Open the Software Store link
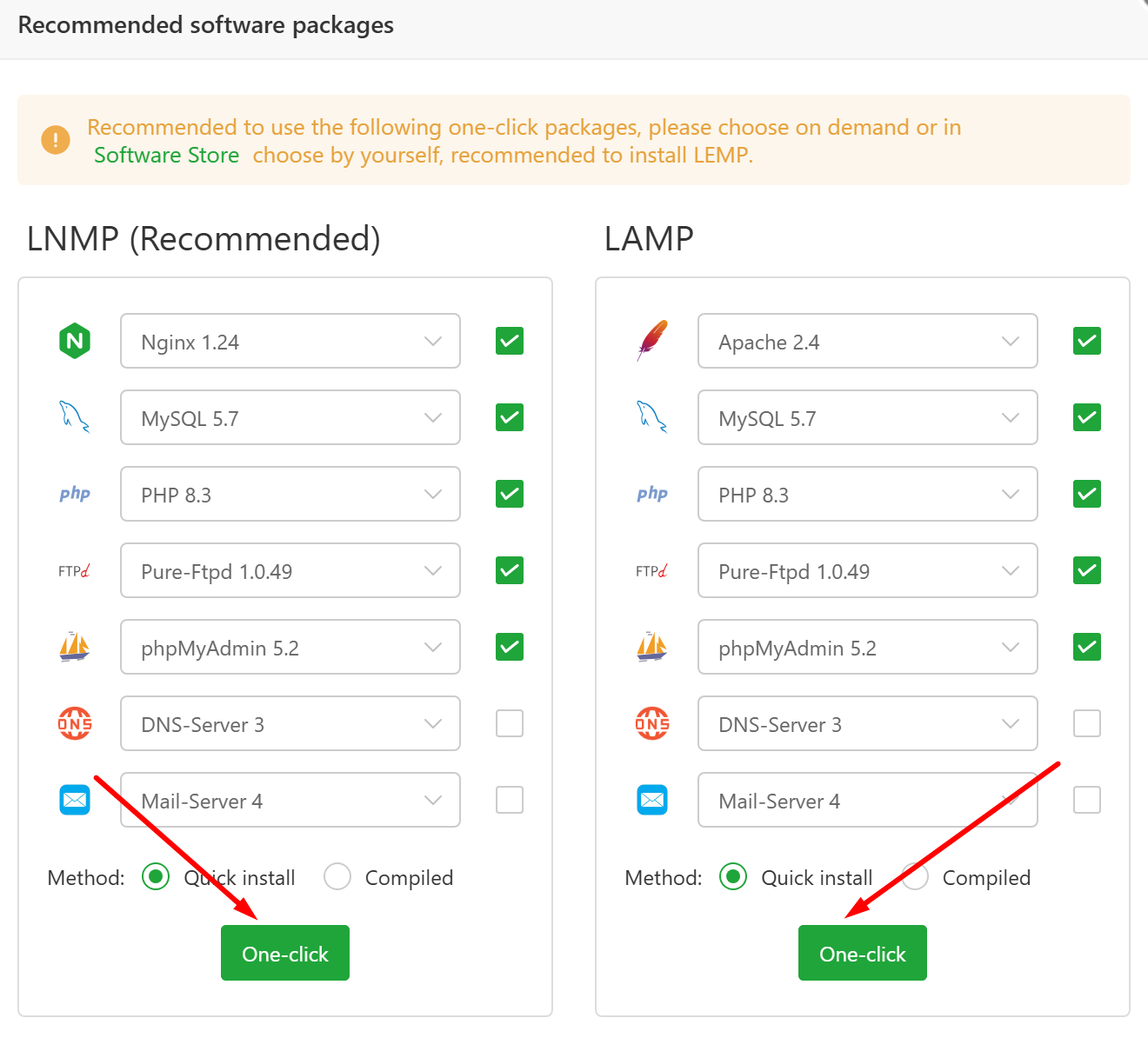The height and width of the screenshot is (1038, 1148). (166, 155)
